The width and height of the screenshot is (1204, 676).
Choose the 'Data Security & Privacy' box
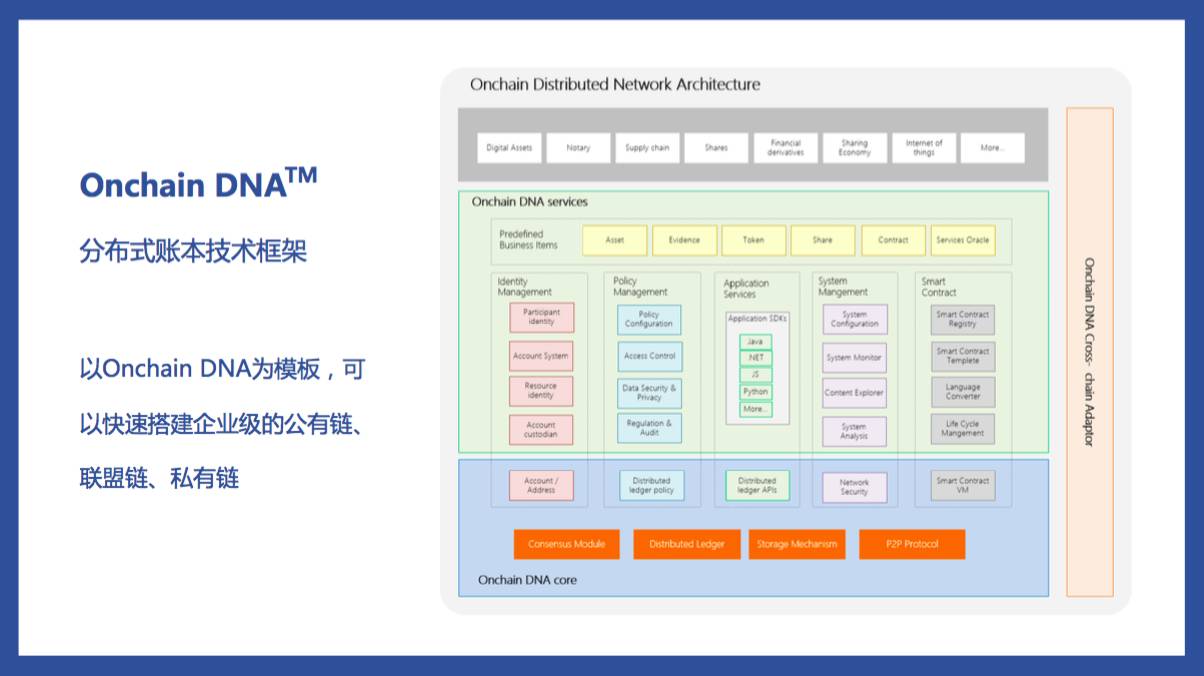click(x=649, y=393)
